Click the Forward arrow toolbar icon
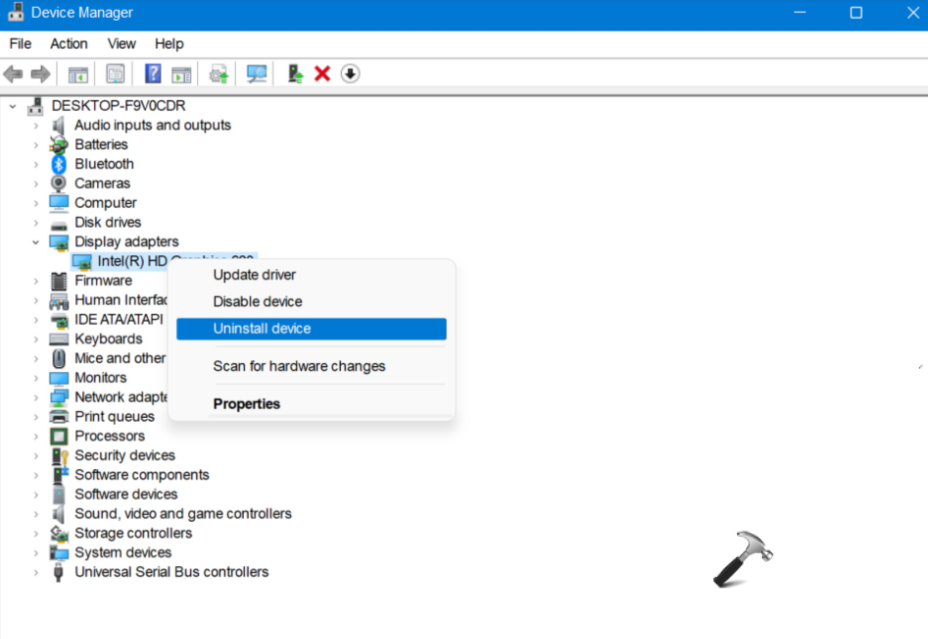This screenshot has width=928, height=639. pyautogui.click(x=40, y=74)
